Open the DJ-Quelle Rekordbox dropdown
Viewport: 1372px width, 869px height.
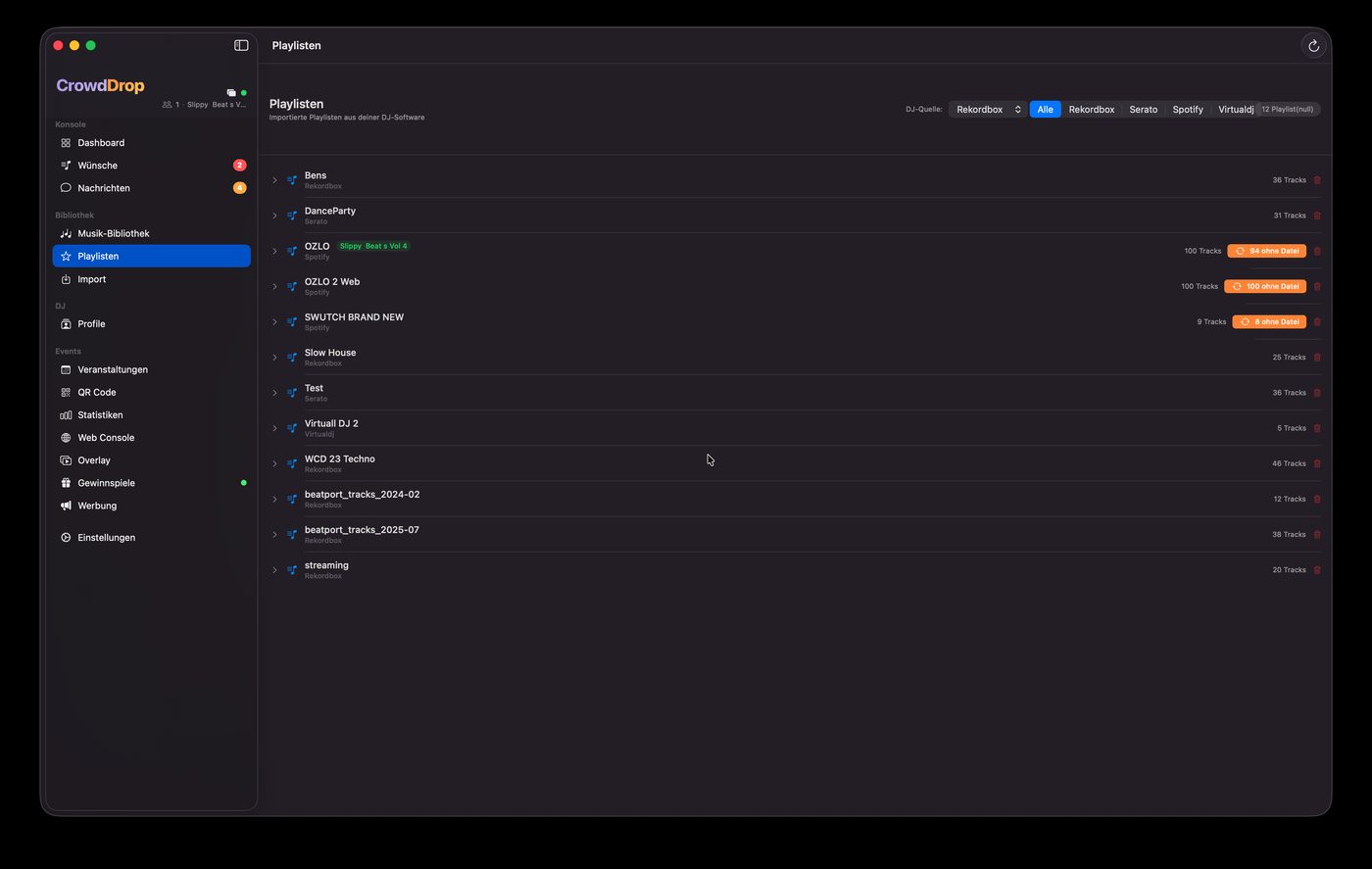coord(987,109)
